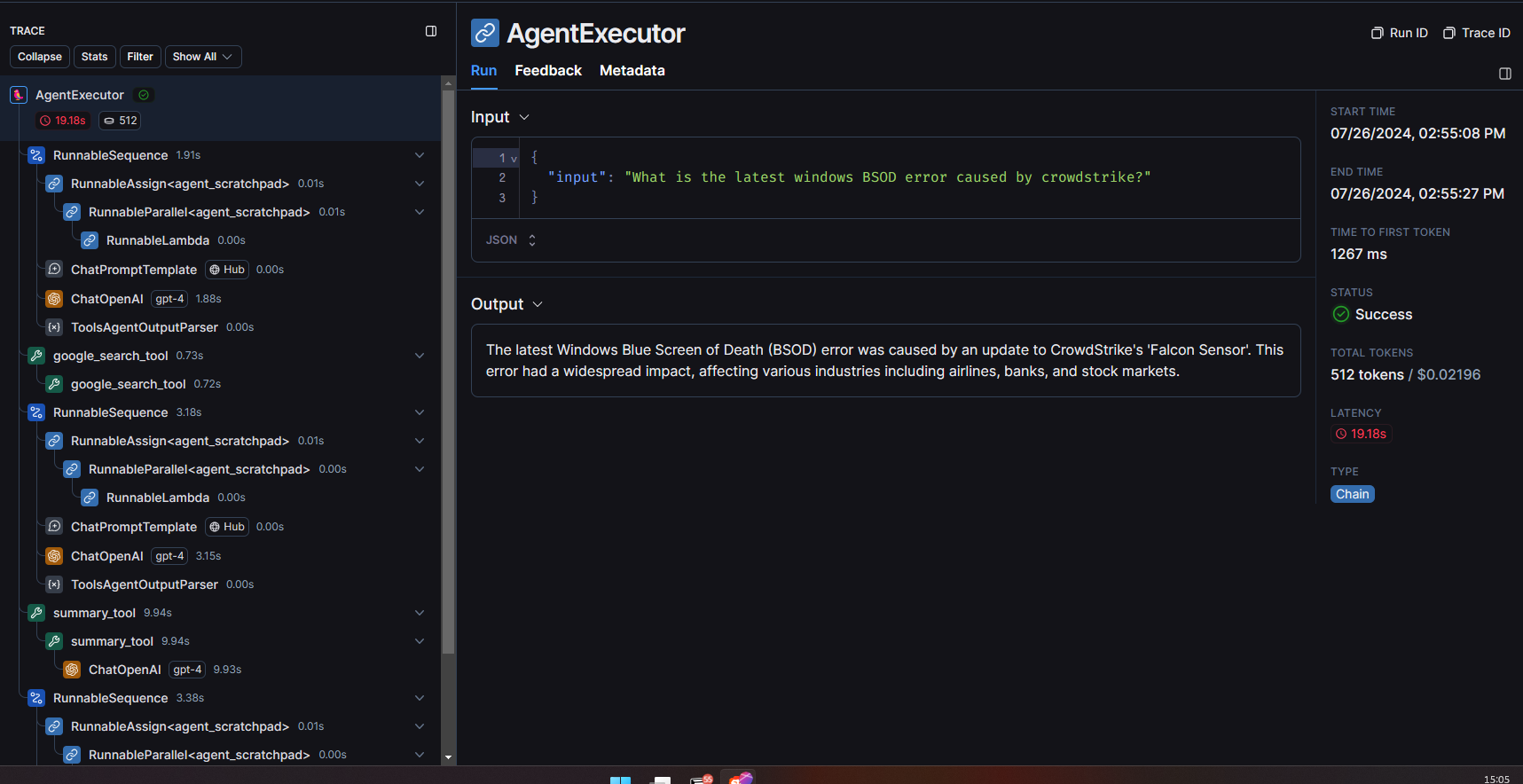1523x784 pixels.
Task: Click the trace scrollbar down arrow
Action: 448,757
